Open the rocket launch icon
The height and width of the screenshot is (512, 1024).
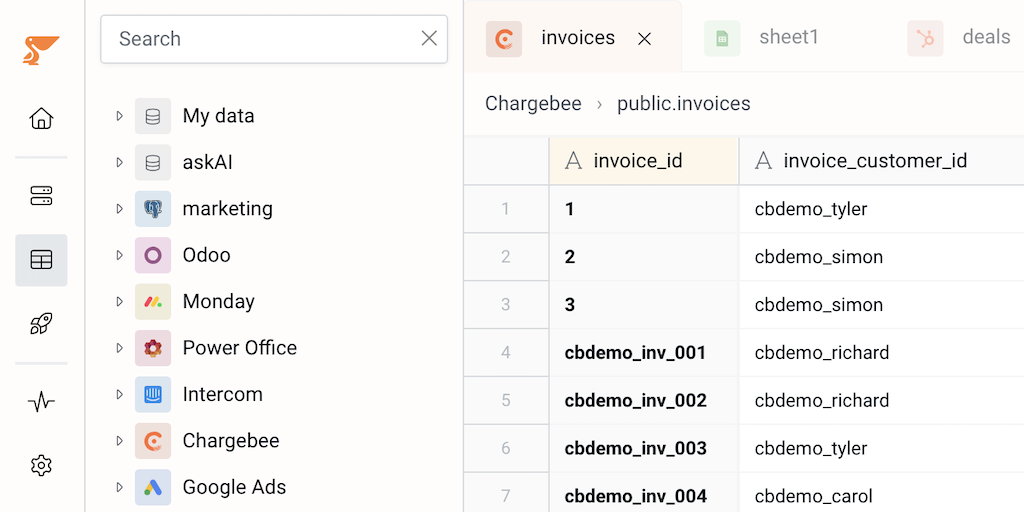point(41,324)
